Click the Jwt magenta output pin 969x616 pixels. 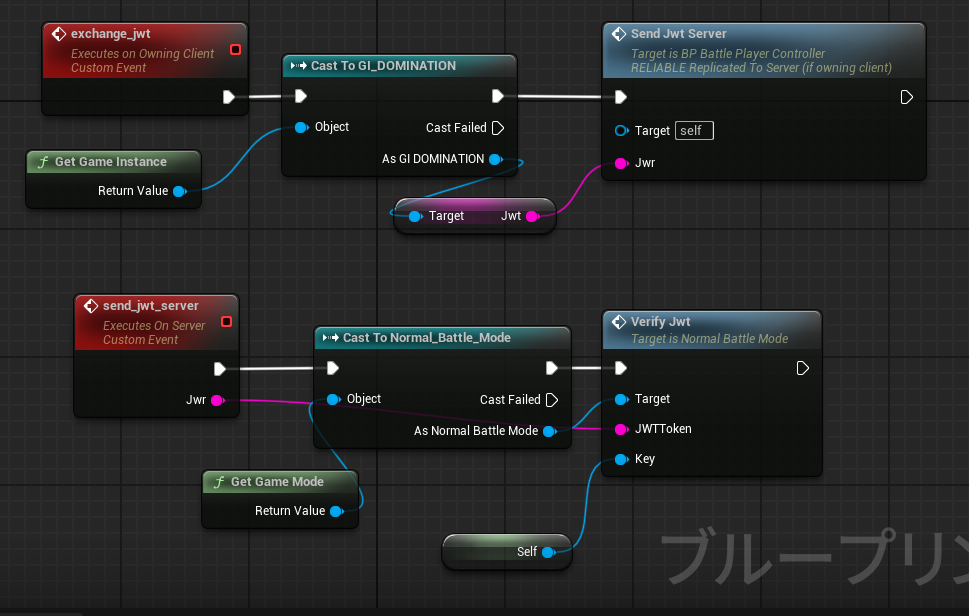[x=532, y=216]
